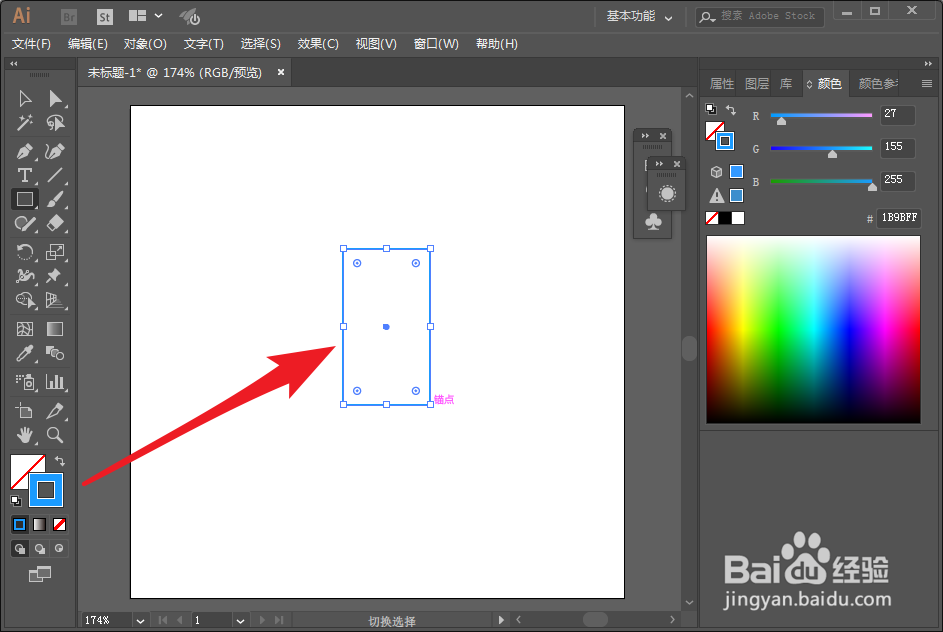943x632 pixels.
Task: Switch to the 属性 panel tab
Action: click(722, 84)
